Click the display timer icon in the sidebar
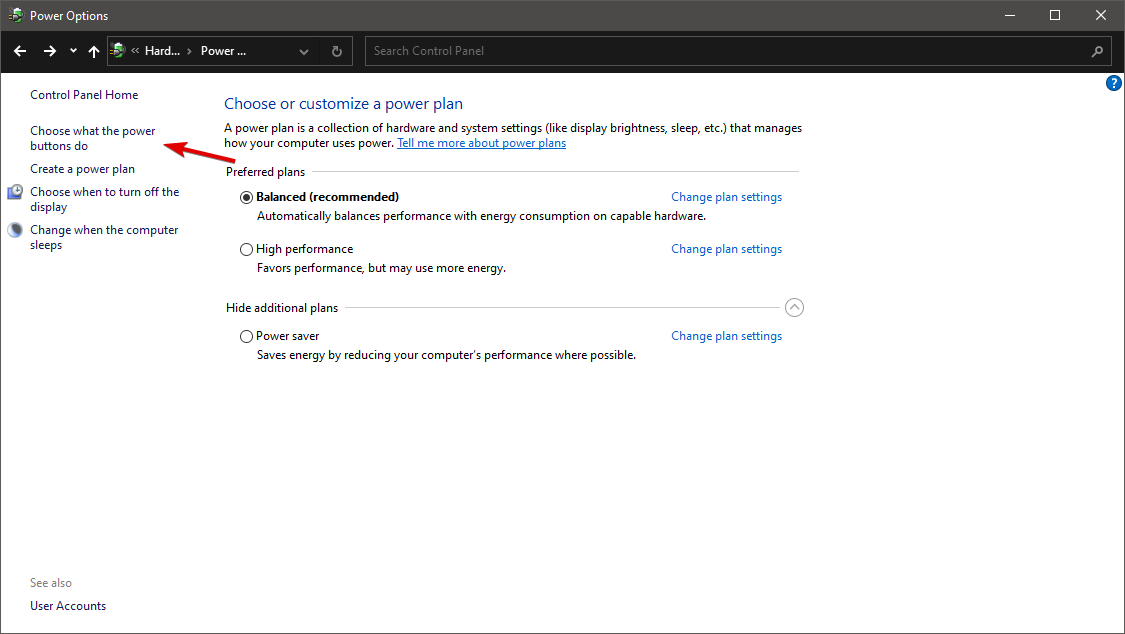This screenshot has height=634, width=1125. point(15,192)
